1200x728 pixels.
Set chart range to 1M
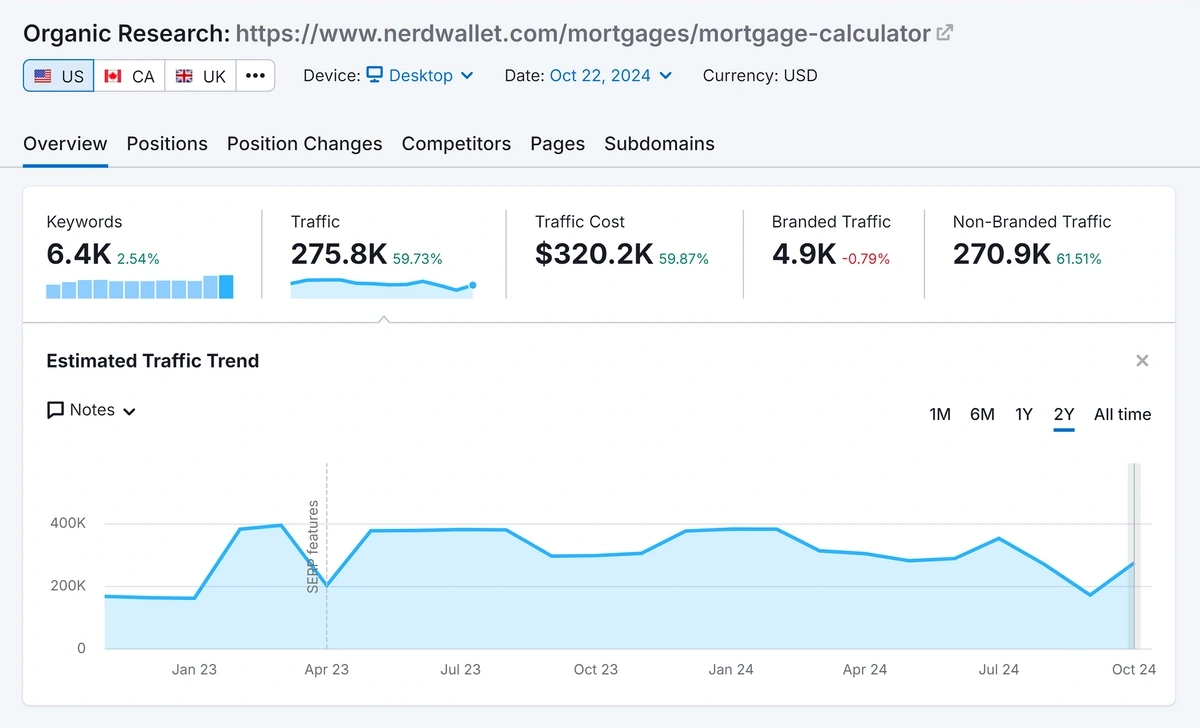[940, 414]
